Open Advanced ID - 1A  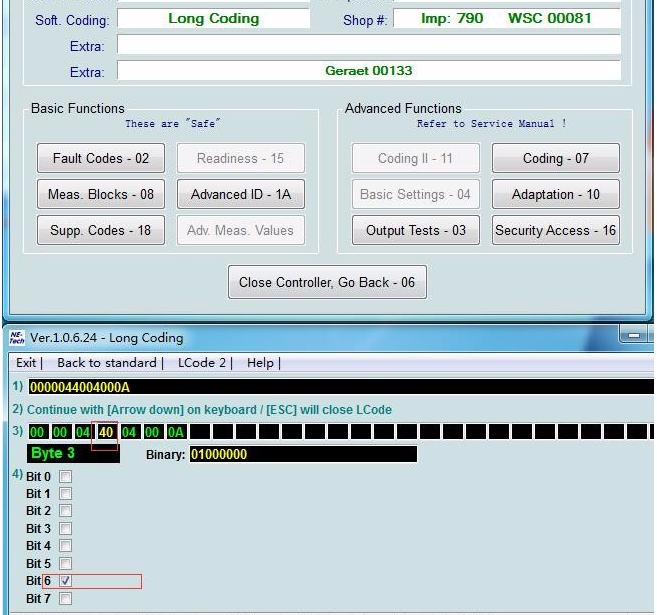click(241, 194)
